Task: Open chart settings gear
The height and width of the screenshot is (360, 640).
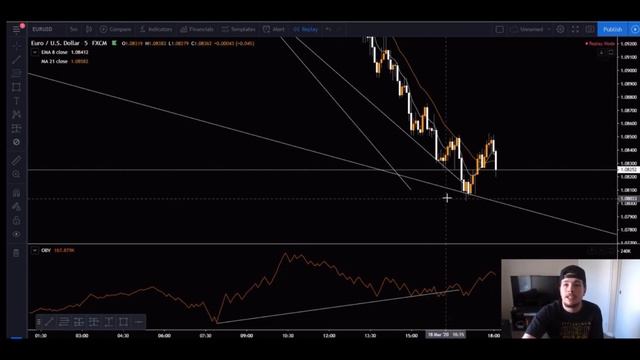Action: 560,29
